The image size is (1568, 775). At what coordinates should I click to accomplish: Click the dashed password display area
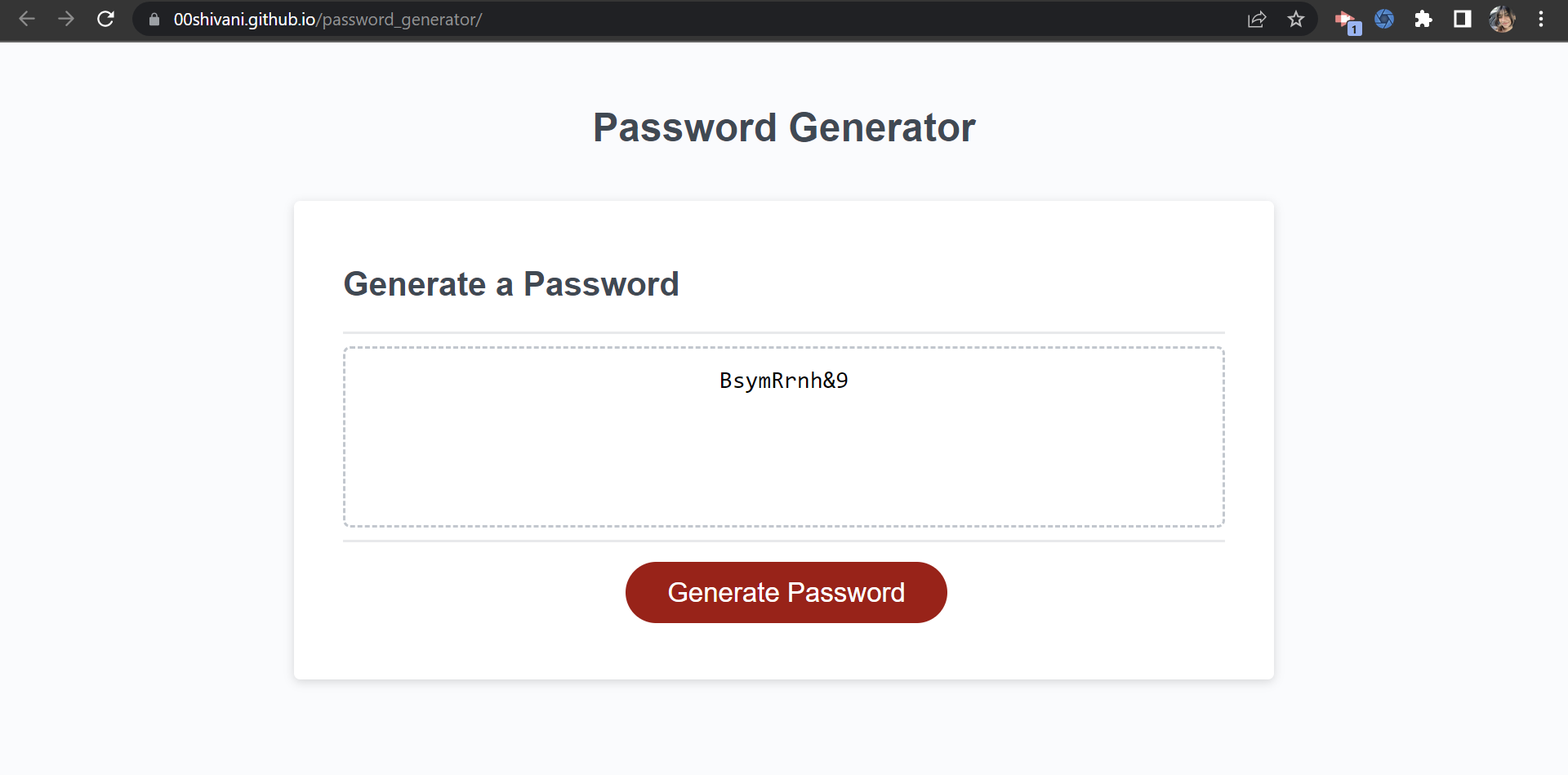(782, 457)
